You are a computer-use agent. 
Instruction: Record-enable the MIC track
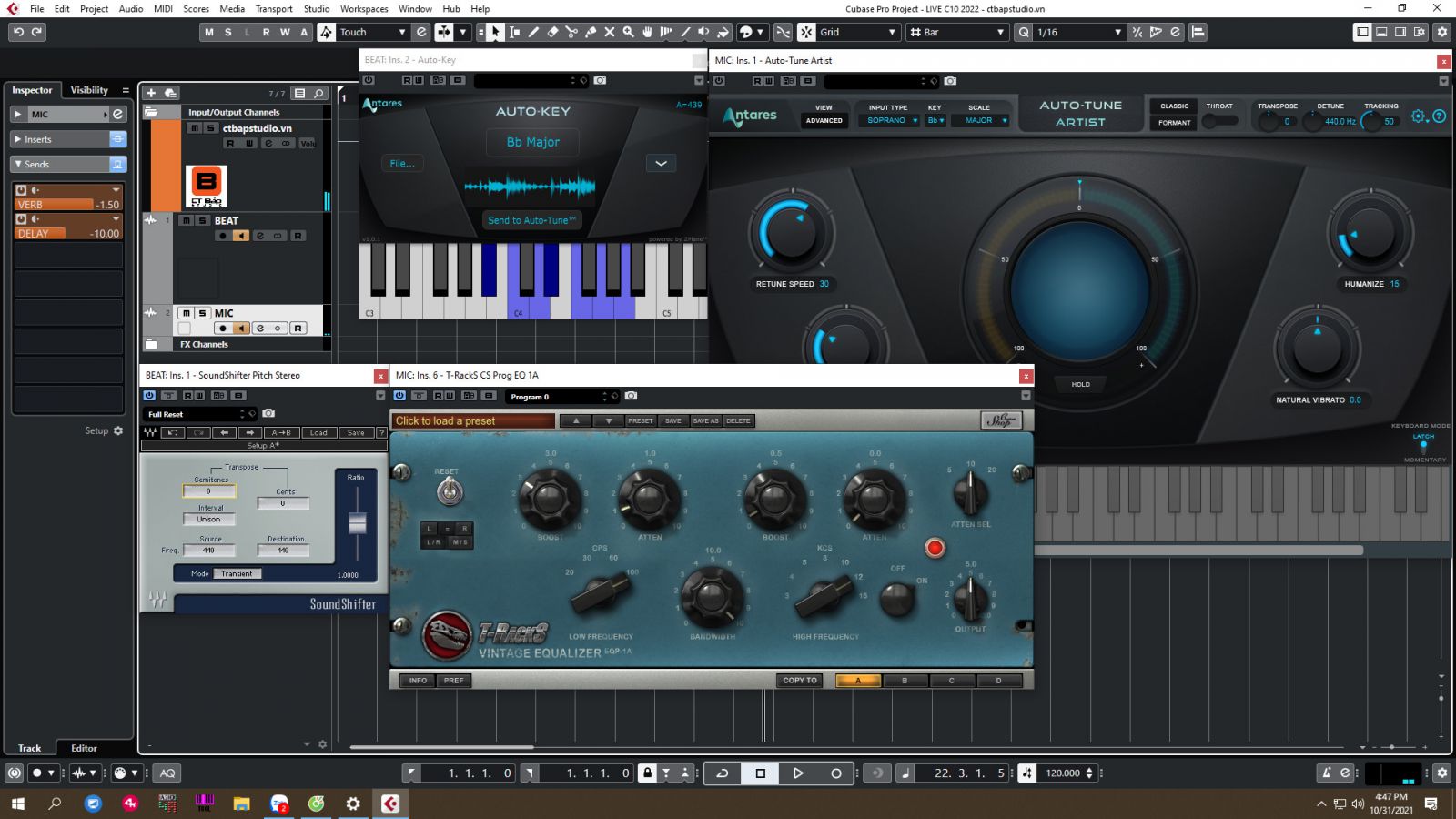click(222, 329)
